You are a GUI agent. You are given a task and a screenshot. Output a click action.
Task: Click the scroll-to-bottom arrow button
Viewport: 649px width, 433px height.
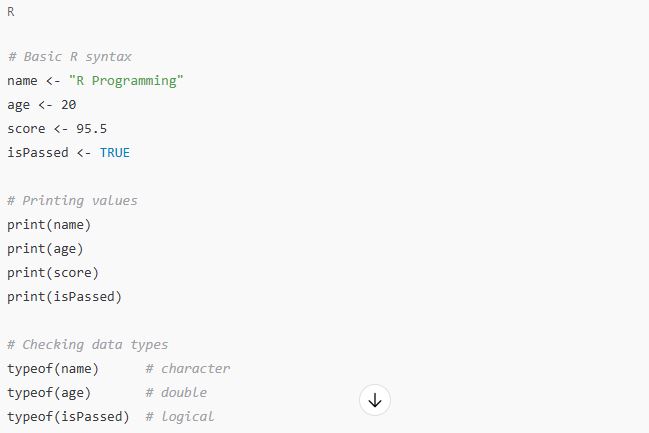tap(375, 400)
